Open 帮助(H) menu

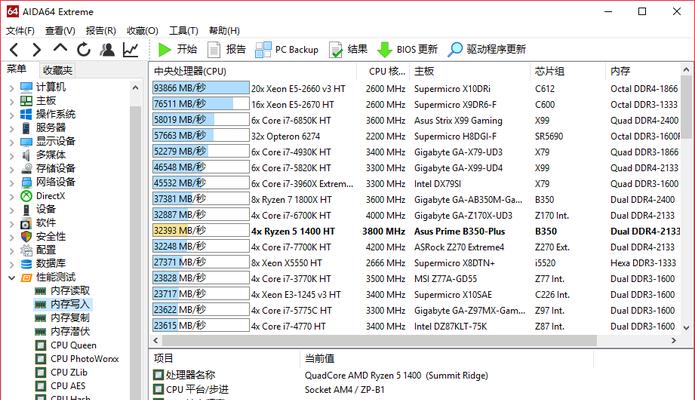224,31
